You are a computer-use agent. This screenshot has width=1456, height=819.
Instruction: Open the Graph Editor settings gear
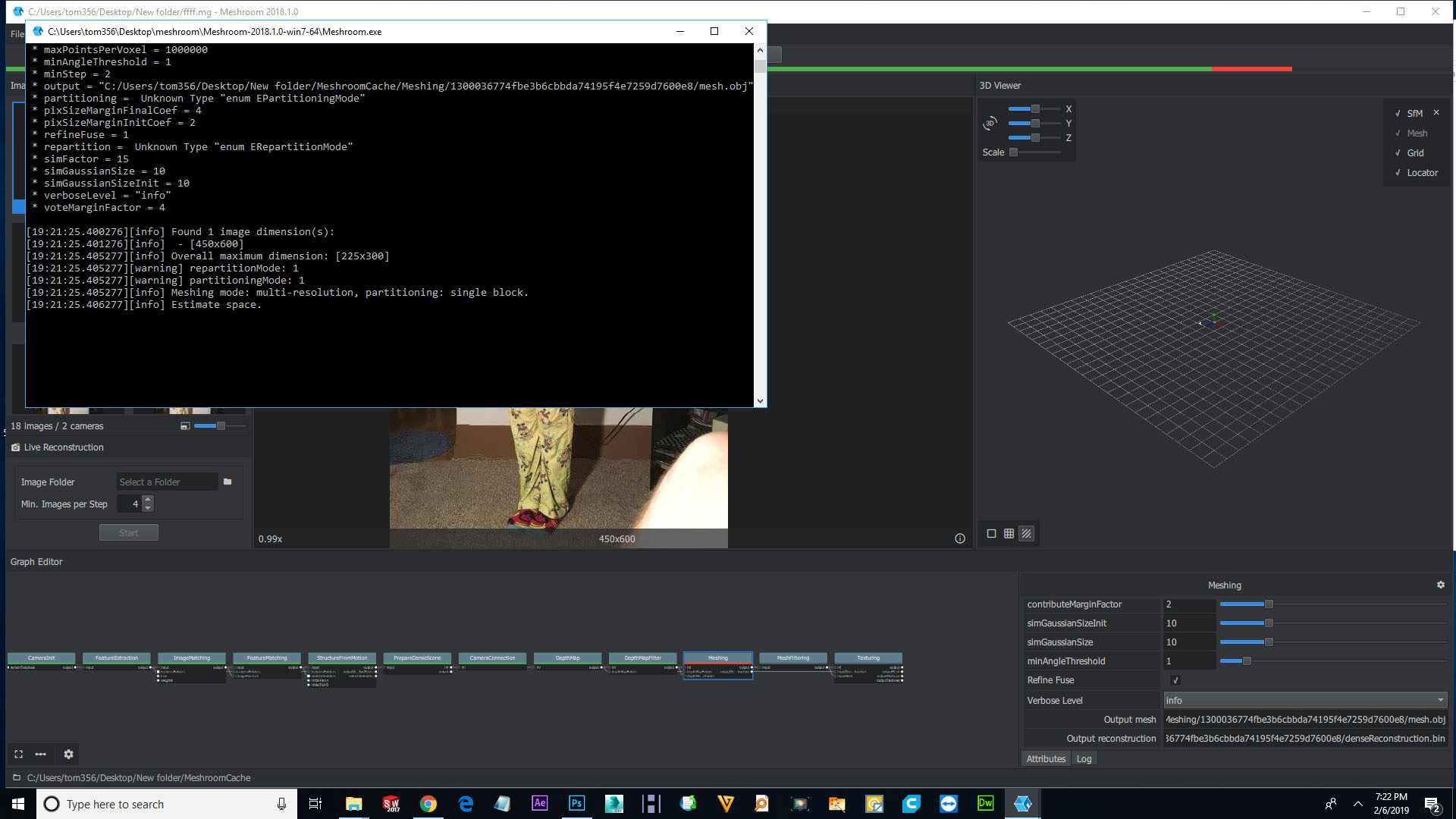(68, 755)
